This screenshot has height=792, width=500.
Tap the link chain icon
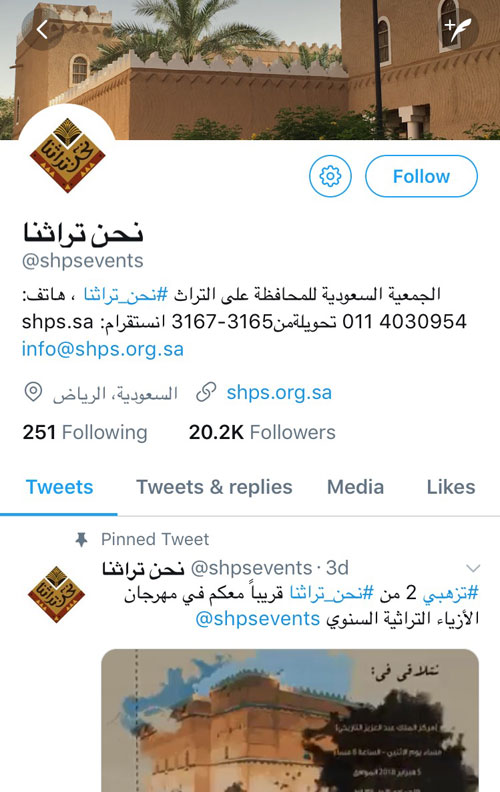click(206, 392)
